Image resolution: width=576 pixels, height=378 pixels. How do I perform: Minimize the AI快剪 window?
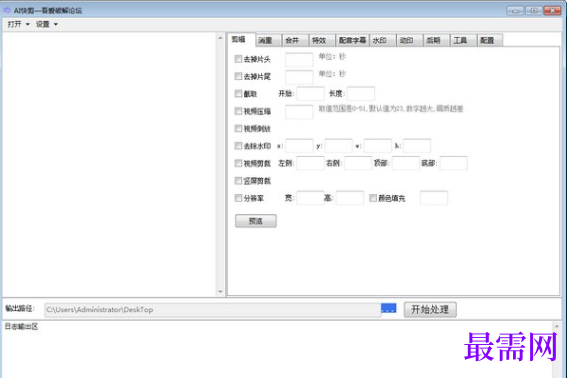(515, 11)
